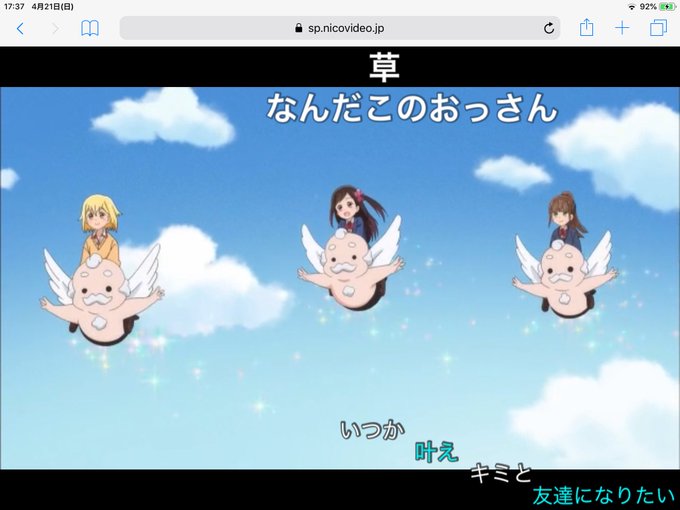This screenshot has height=510, width=680.
Task: Show all tabs with the tab overview icon
Action: (x=658, y=28)
